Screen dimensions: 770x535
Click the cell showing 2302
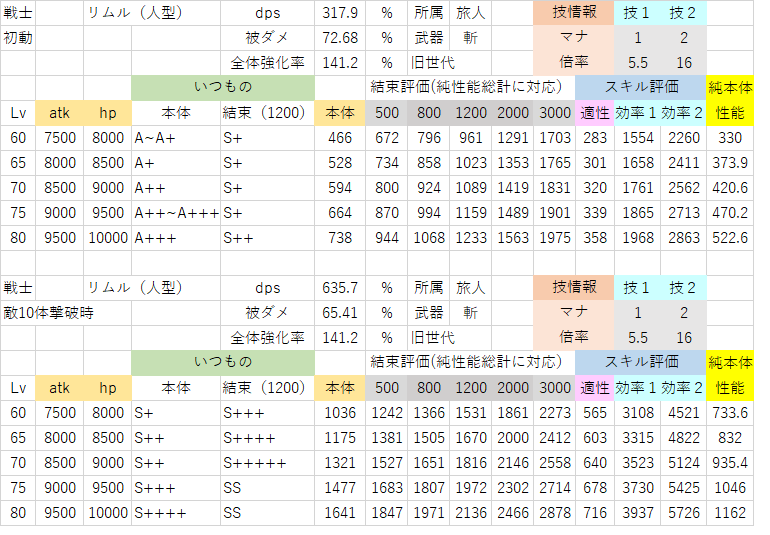512,488
